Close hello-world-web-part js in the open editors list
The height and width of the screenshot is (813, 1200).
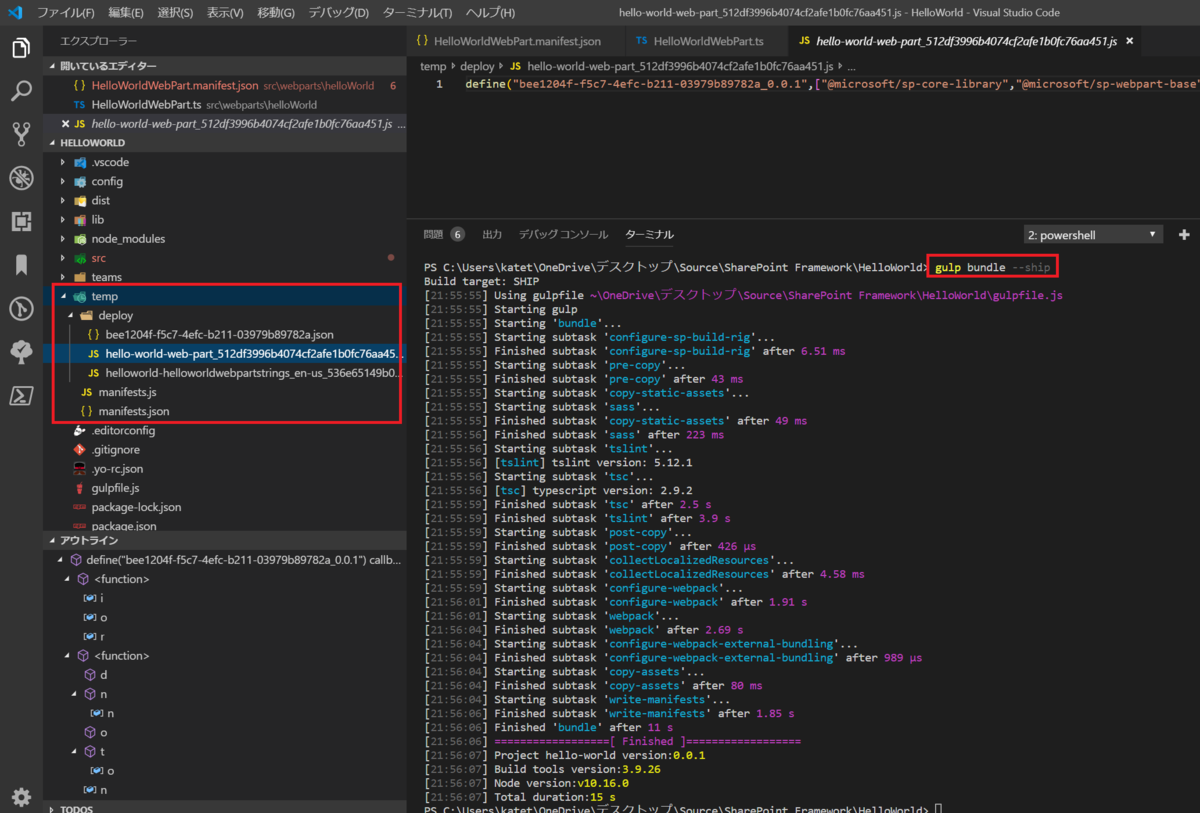[x=66, y=124]
